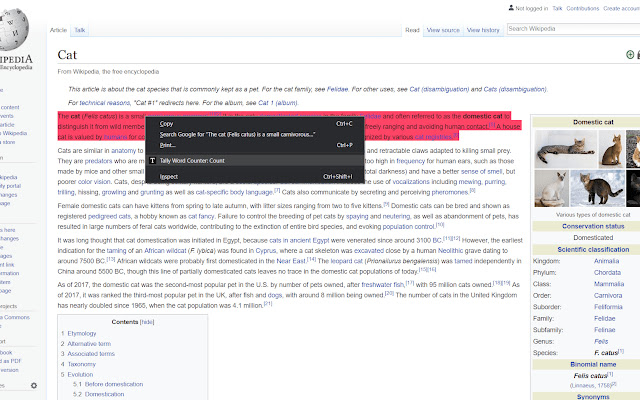
Task: Follow the cats in ancient Egypt link
Action: pos(299,240)
